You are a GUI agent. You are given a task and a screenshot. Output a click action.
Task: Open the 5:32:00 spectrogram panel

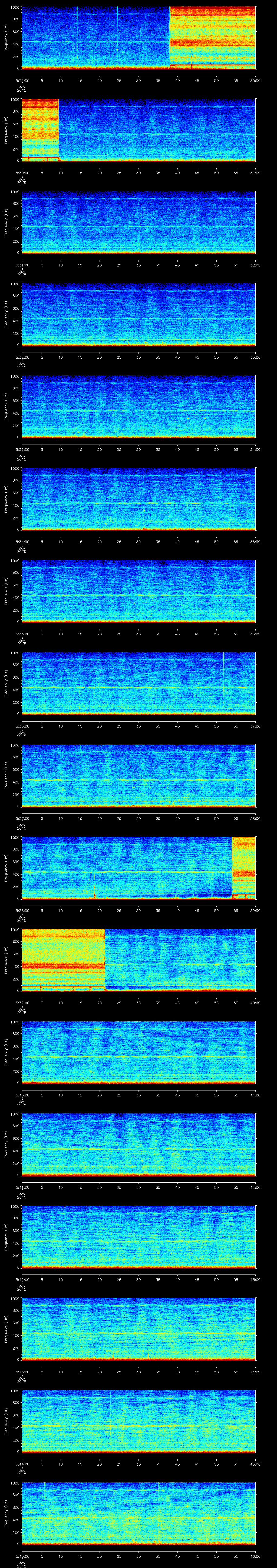(138, 313)
